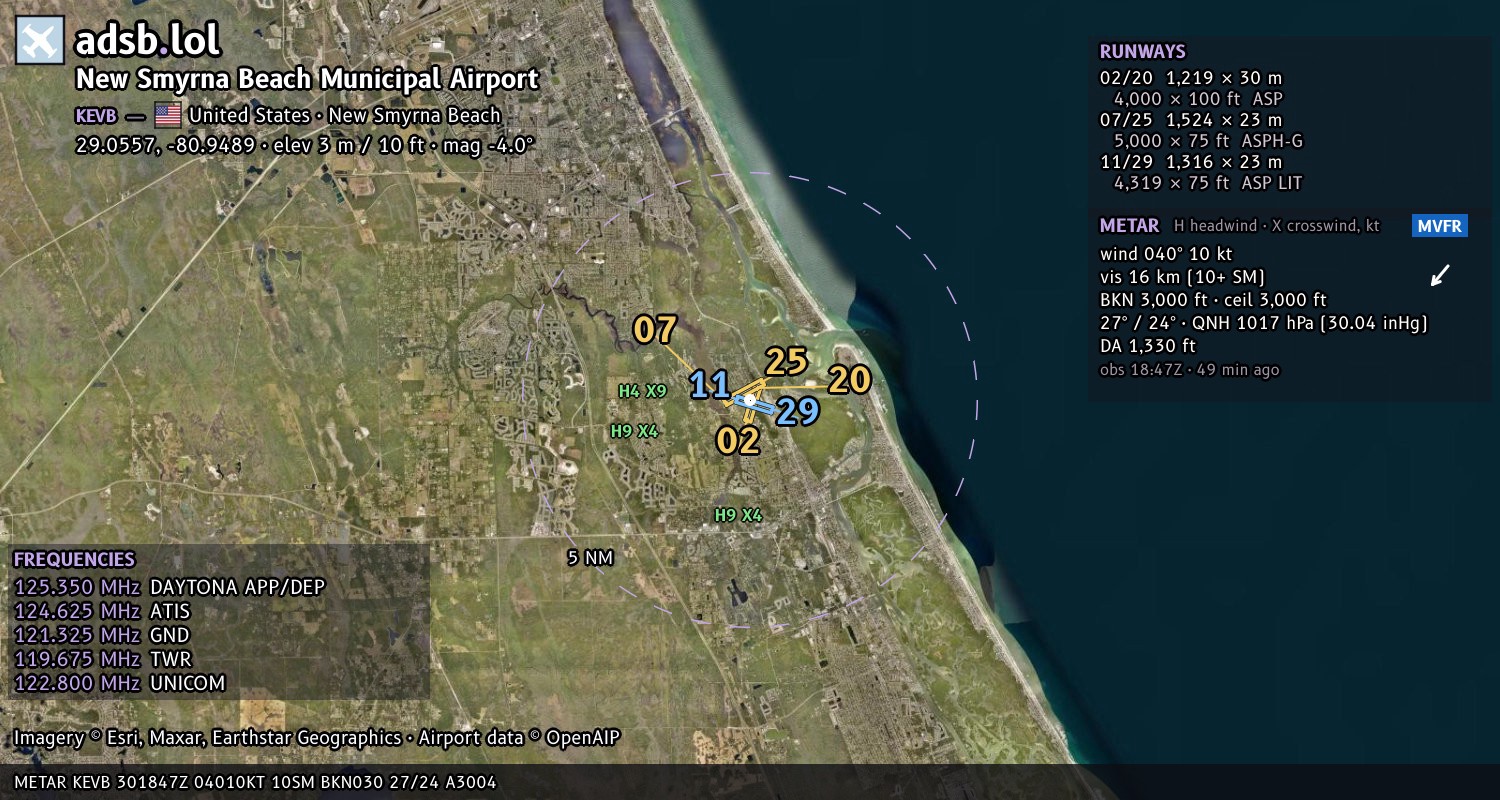Click the DA 1,330 ft density altitude
The width and height of the screenshot is (1500, 800).
1148,346
